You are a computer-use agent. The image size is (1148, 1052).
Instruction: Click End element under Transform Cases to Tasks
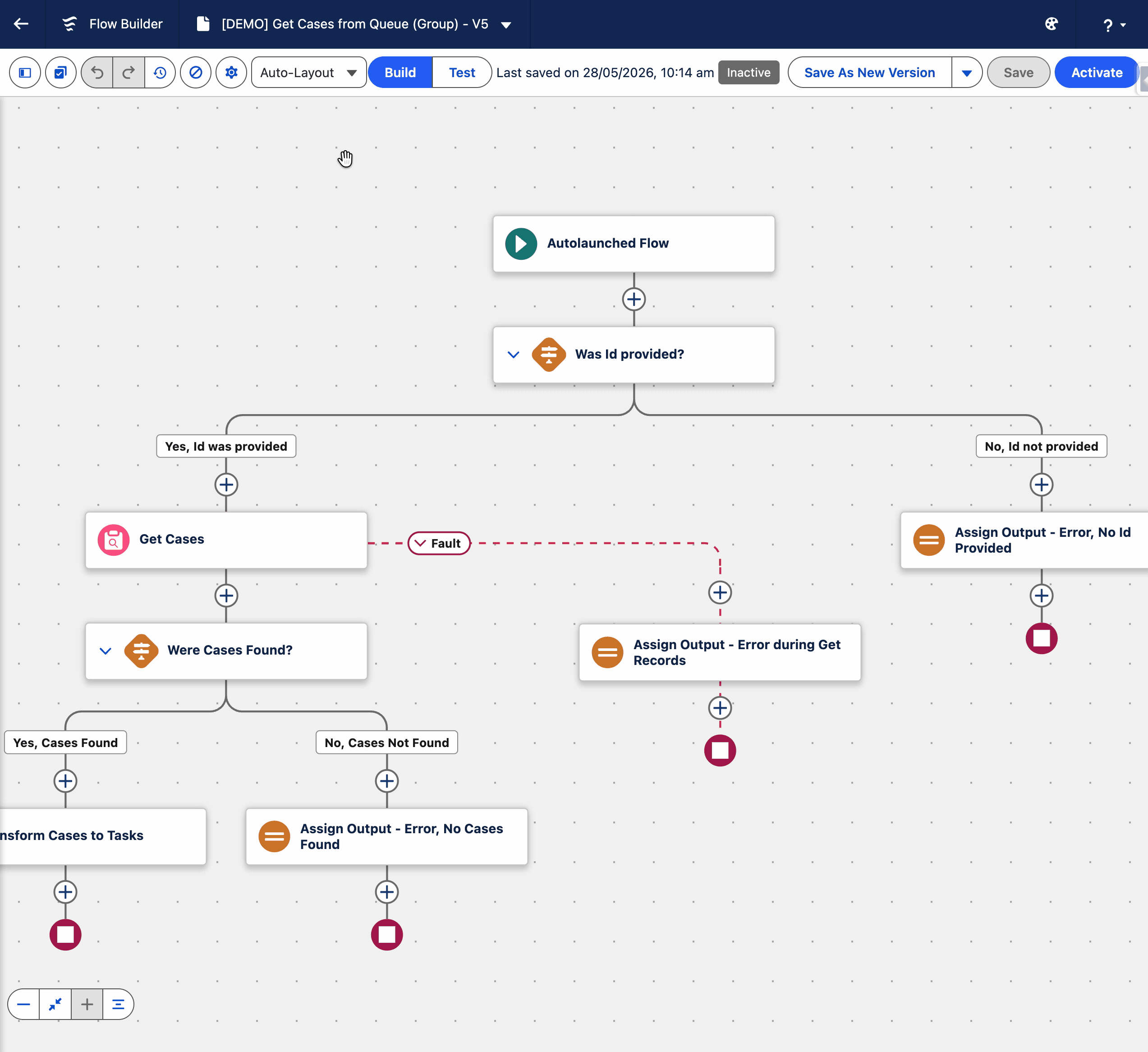click(x=65, y=934)
